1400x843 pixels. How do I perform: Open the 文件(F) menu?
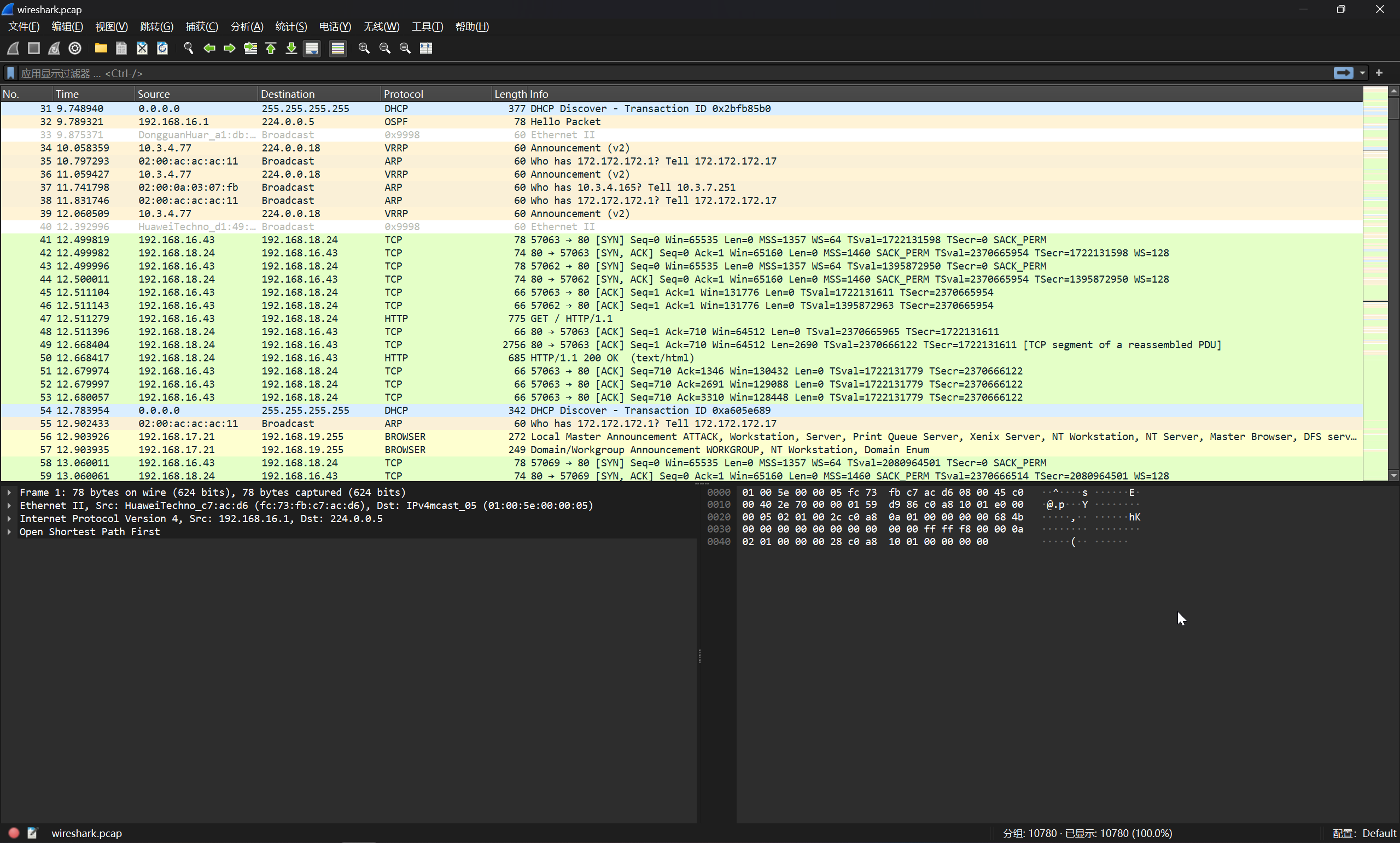click(24, 27)
